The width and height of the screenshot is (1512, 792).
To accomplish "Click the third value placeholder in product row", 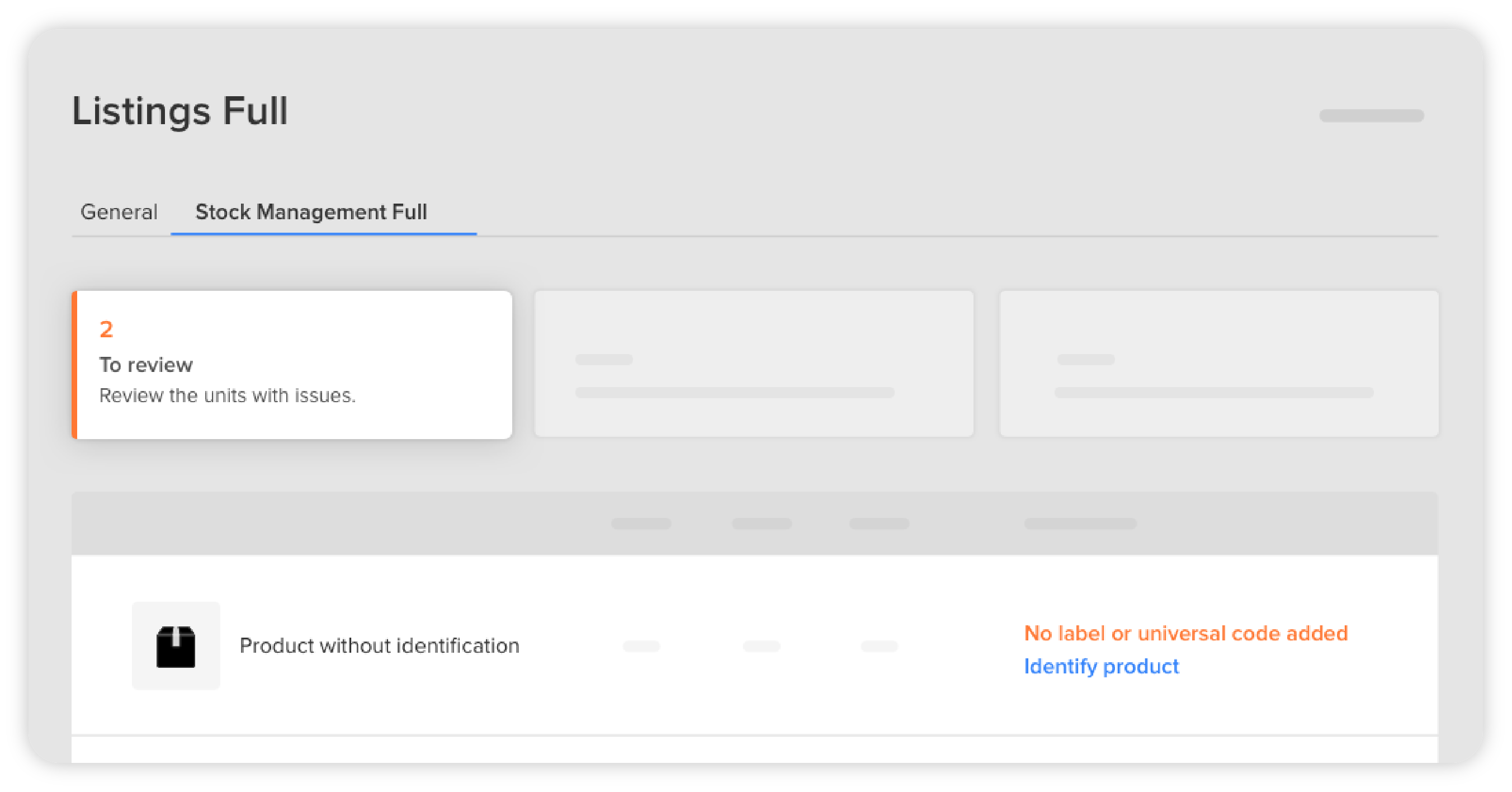I will [x=878, y=646].
